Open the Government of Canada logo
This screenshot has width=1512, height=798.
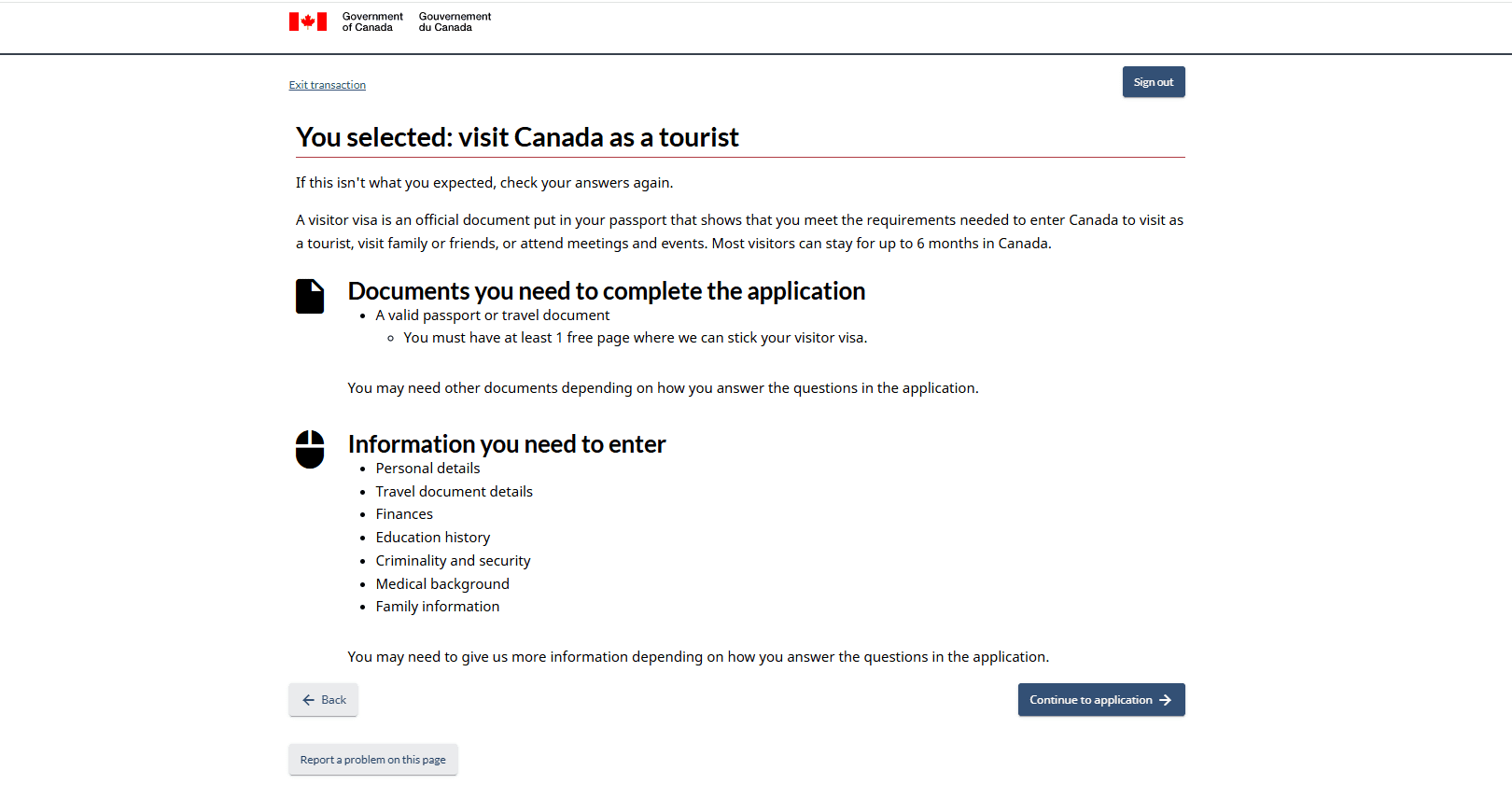(x=371, y=21)
